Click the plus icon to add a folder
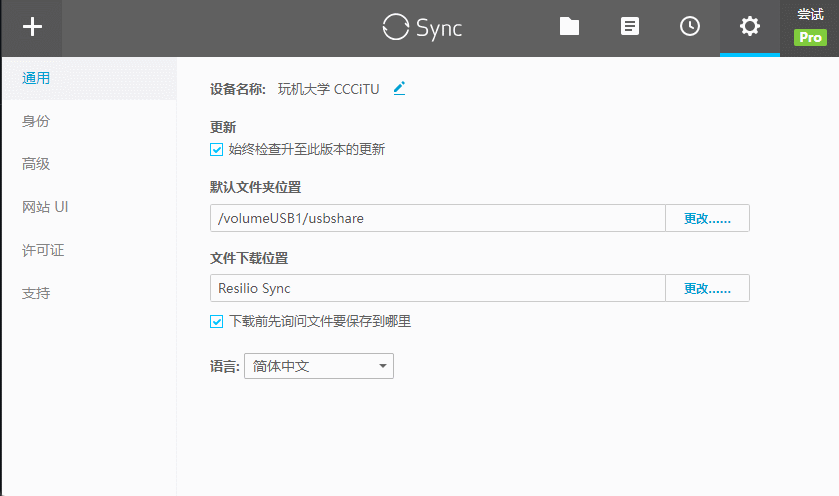 (x=32, y=27)
